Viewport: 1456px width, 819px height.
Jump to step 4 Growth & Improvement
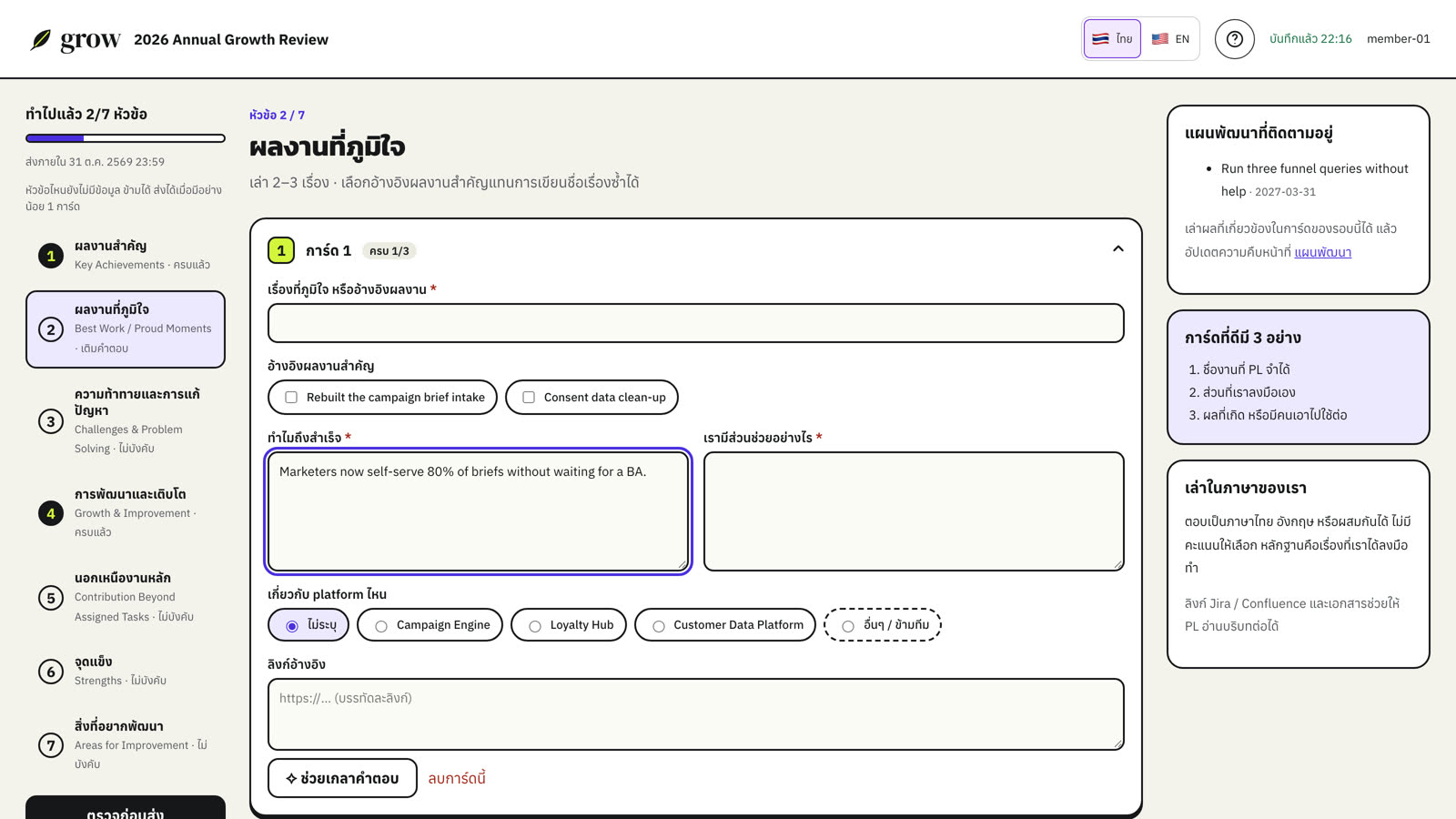point(126,513)
